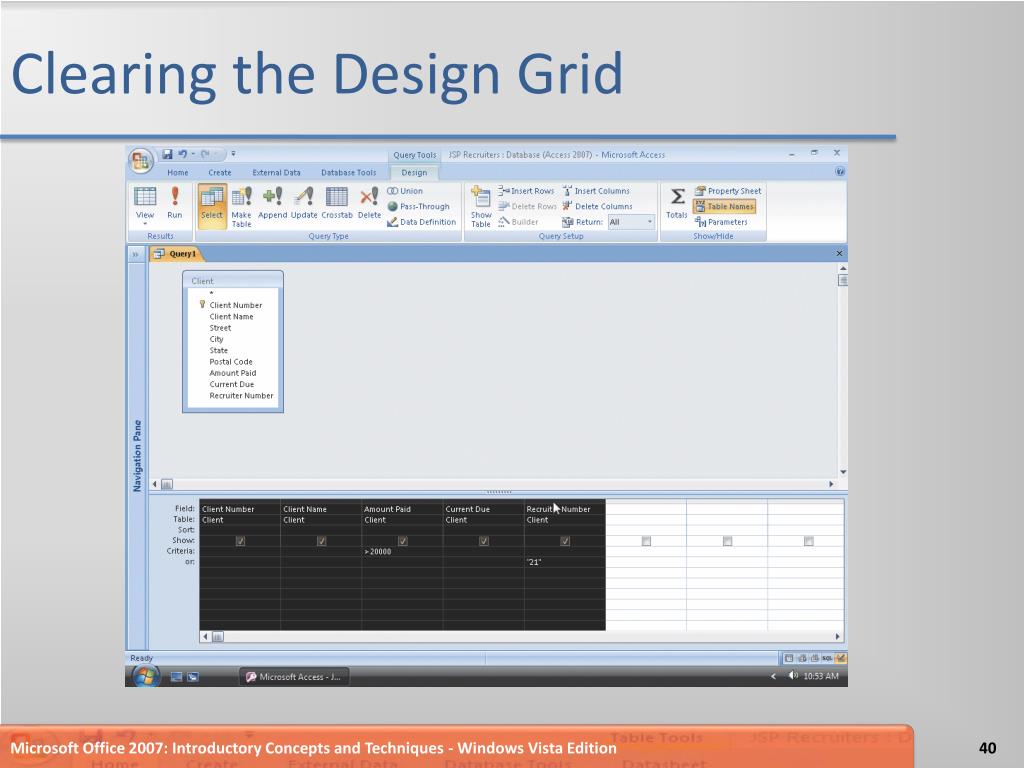Toggle Totals row

677,203
